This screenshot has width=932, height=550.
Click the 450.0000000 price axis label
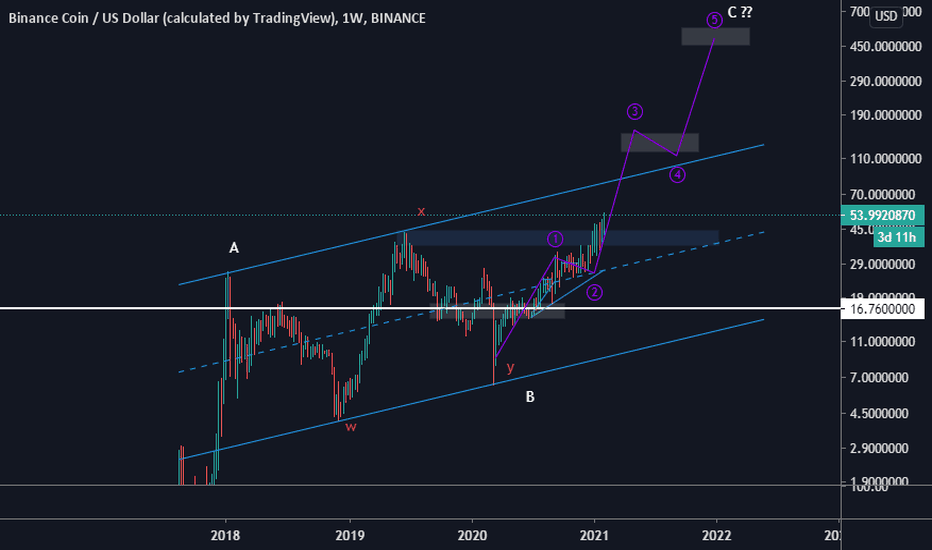pos(886,46)
